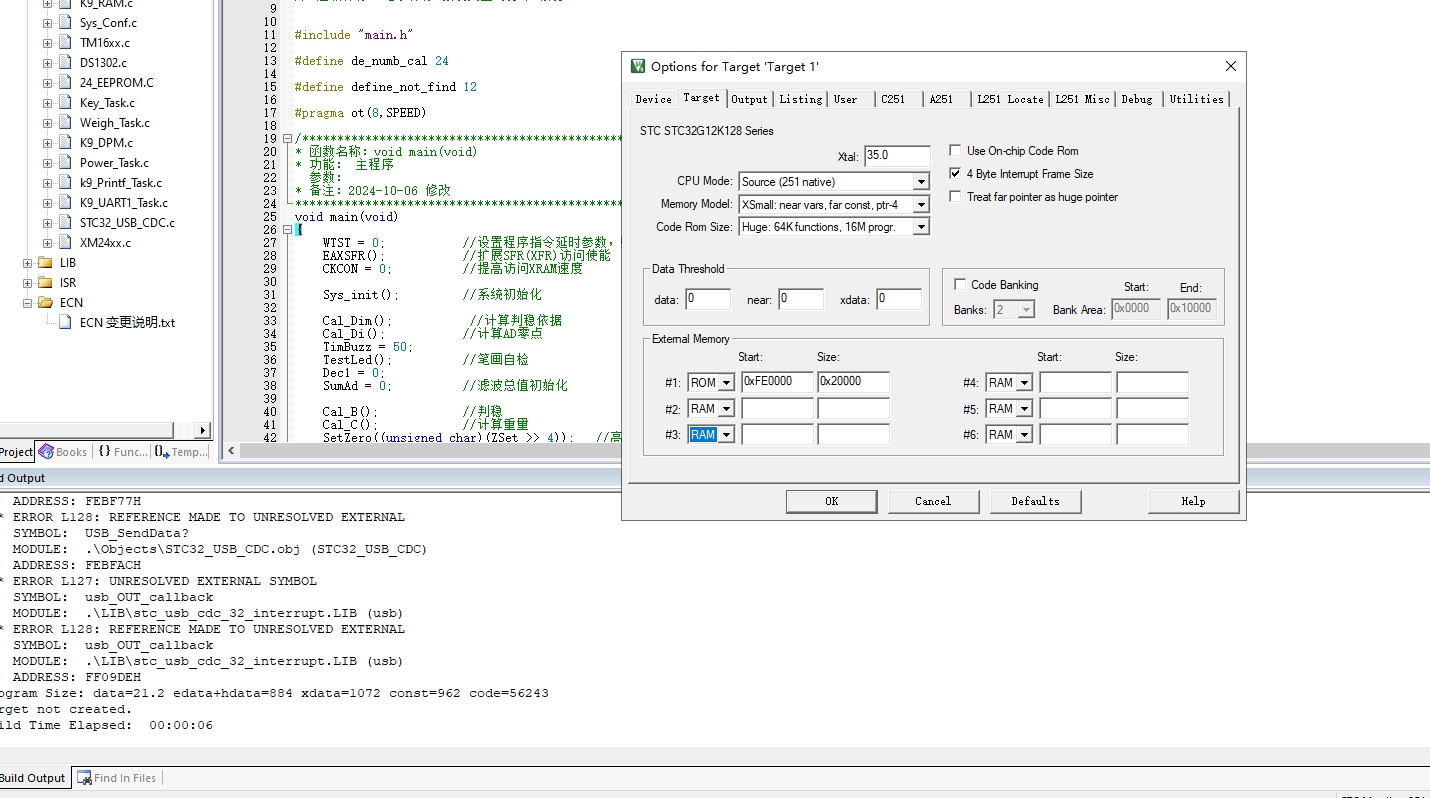This screenshot has height=798, width=1430.
Task: Switch to the Device tab
Action: coord(653,99)
